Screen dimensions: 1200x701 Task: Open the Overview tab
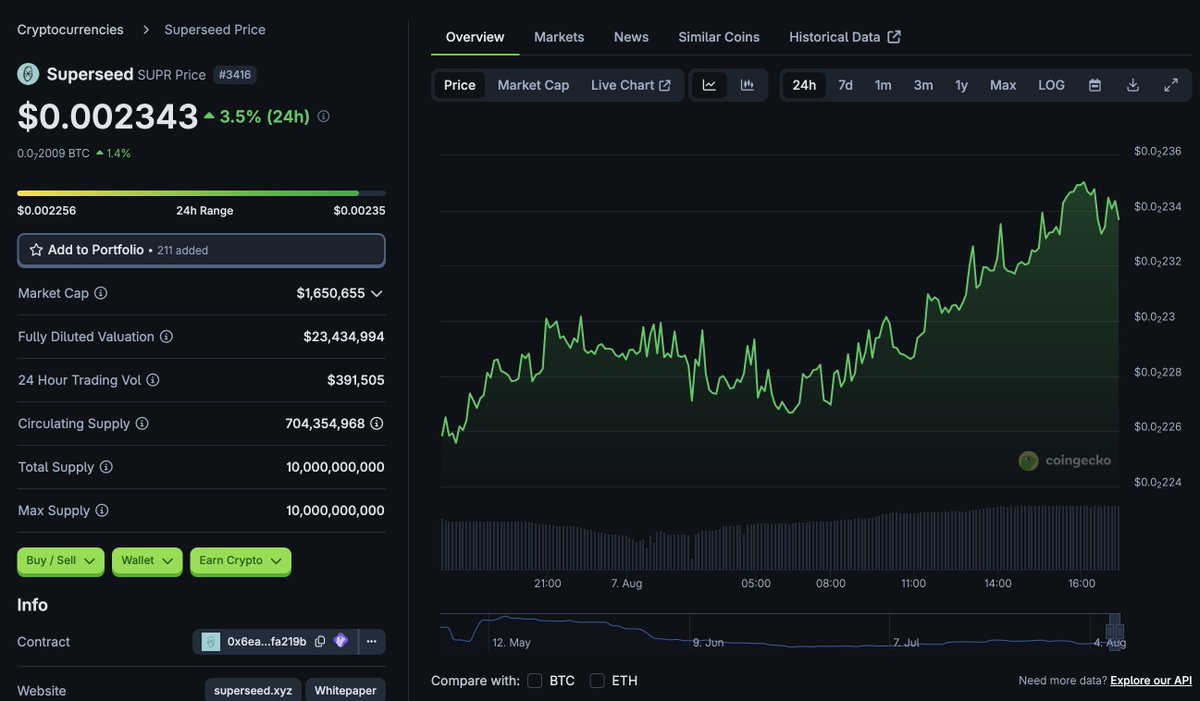(475, 37)
